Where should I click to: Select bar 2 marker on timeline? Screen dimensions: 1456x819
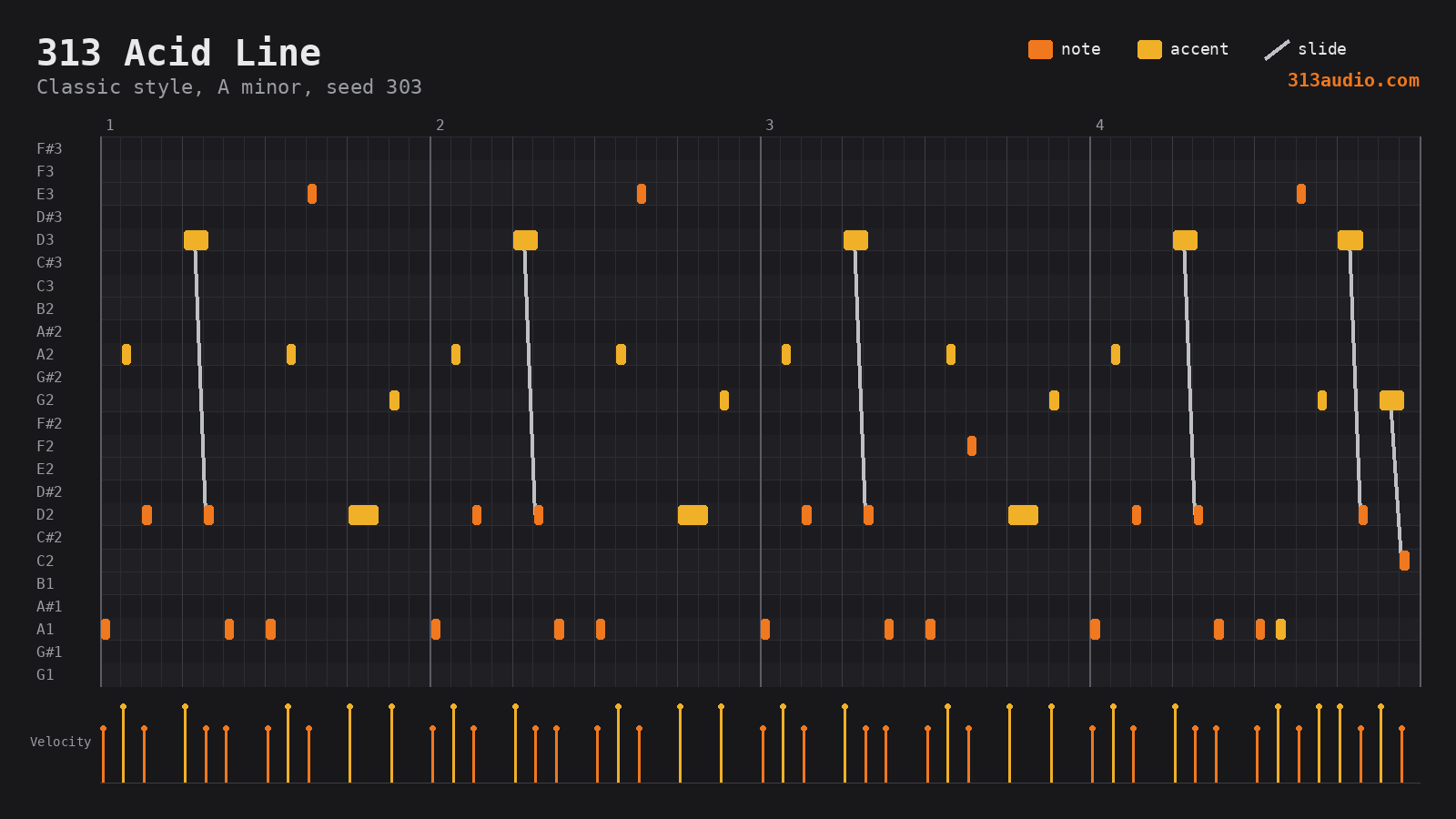click(x=440, y=125)
